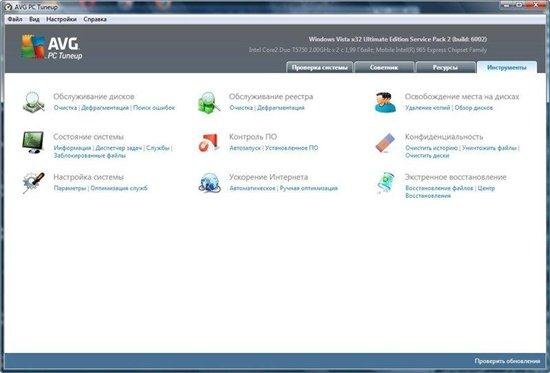The image size is (550, 373).
Task: Open the Файл menu
Action: click(15, 19)
